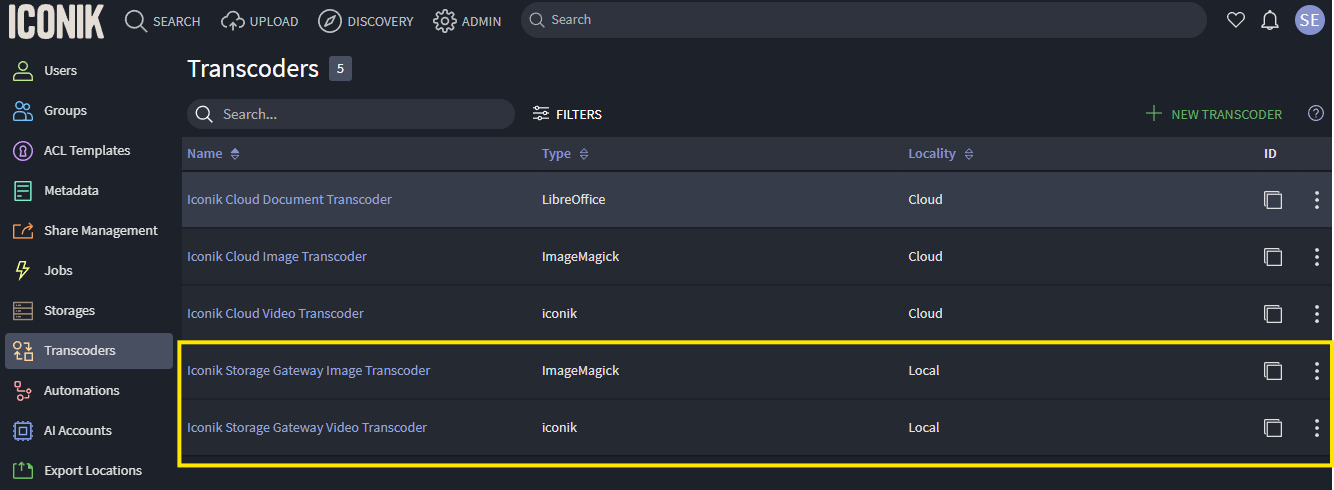The height and width of the screenshot is (490, 1334).
Task: Click the Users icon in sidebar
Action: click(x=23, y=71)
